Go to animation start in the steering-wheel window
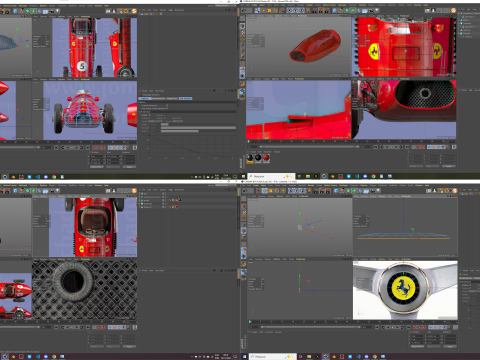The width and height of the screenshot is (480, 360). click(377, 327)
